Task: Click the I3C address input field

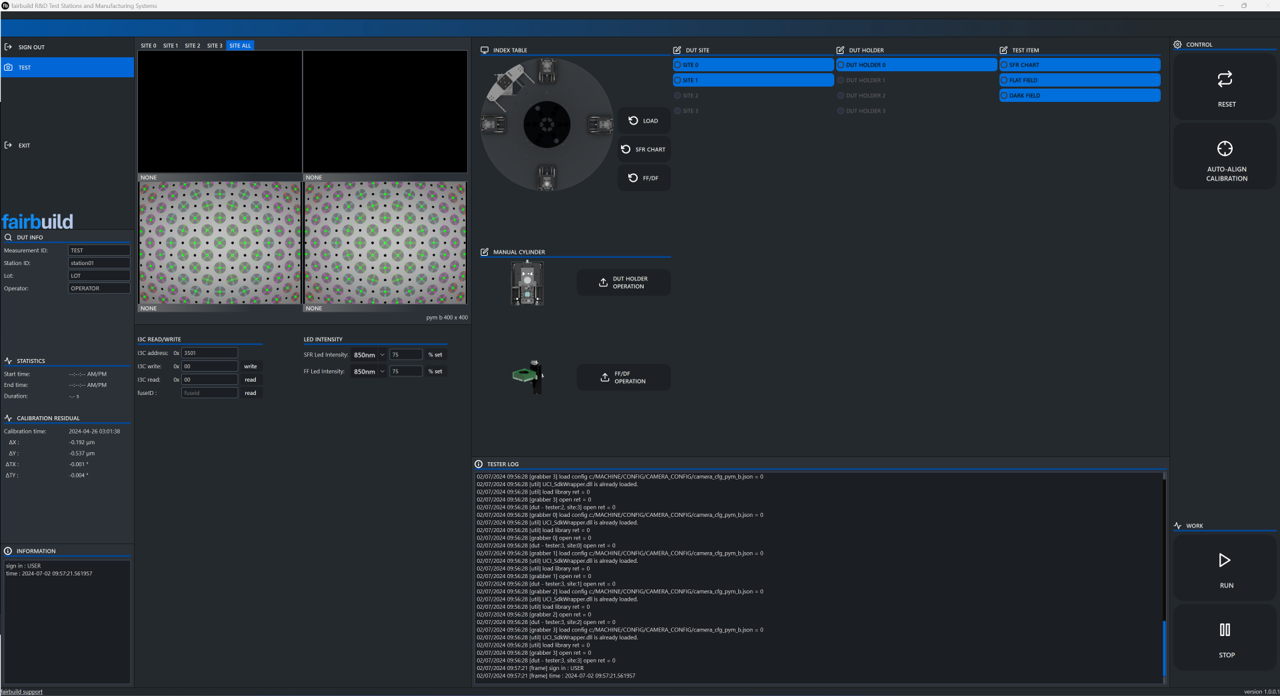Action: tap(207, 353)
